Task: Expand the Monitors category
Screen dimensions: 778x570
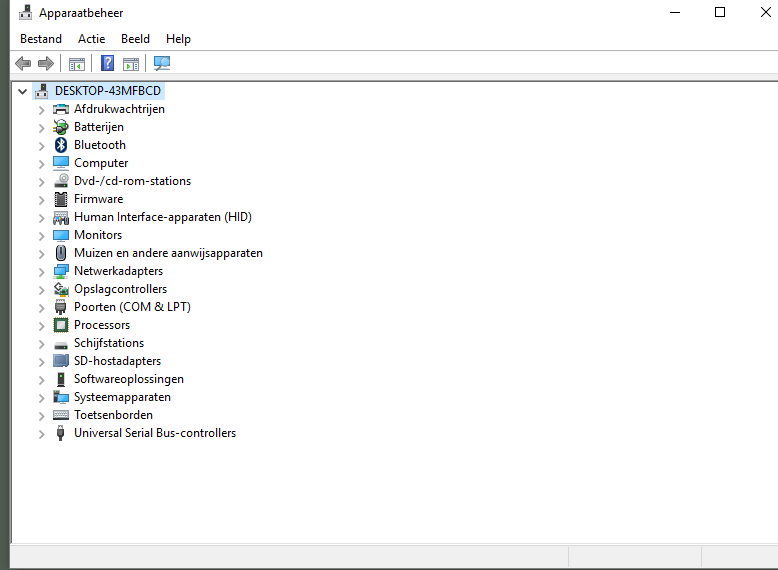Action: [x=42, y=236]
